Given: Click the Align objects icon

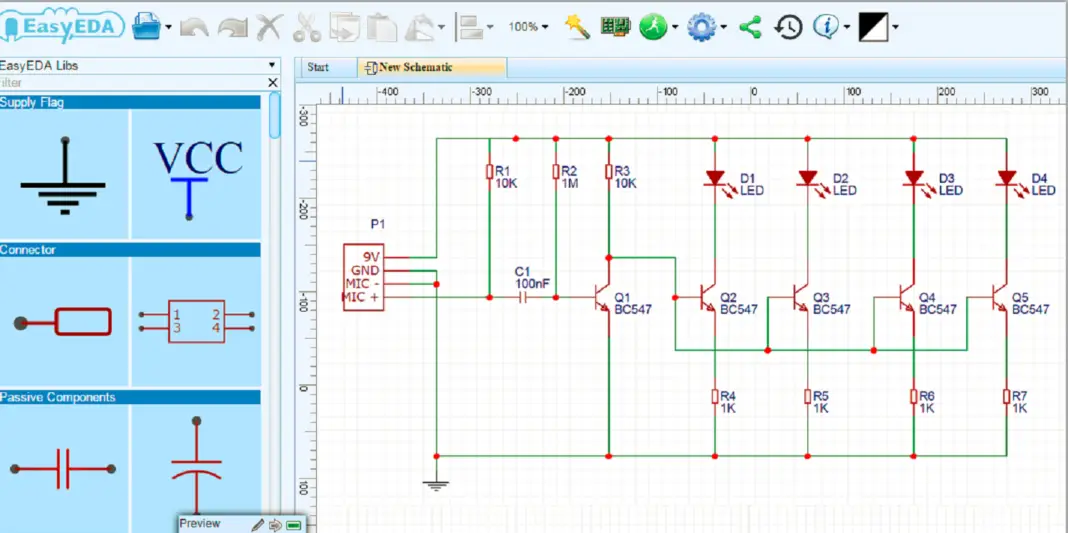Looking at the screenshot, I should (x=471, y=27).
